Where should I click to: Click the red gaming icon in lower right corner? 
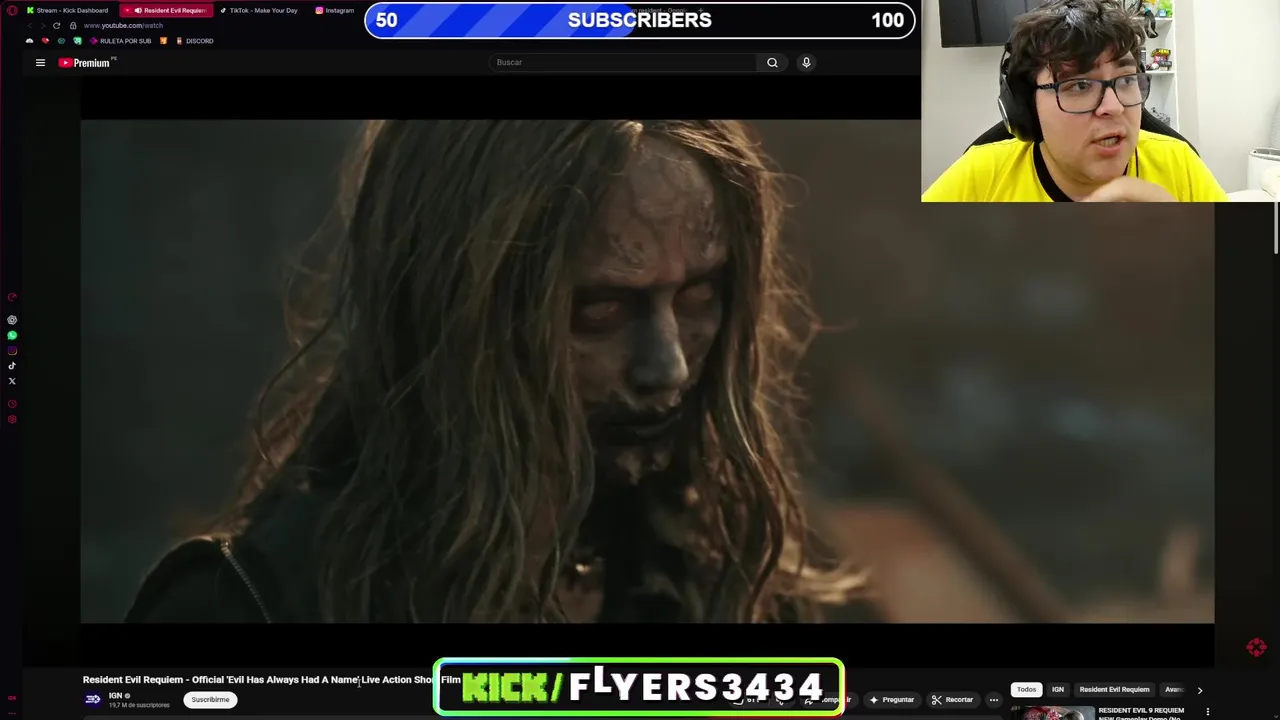point(1257,647)
